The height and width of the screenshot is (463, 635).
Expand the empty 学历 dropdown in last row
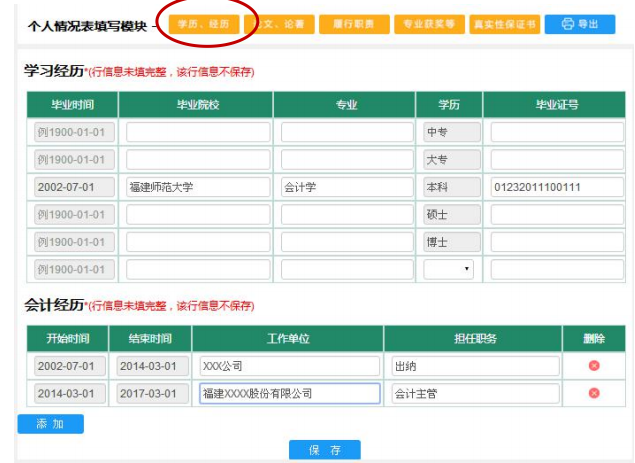(x=448, y=269)
